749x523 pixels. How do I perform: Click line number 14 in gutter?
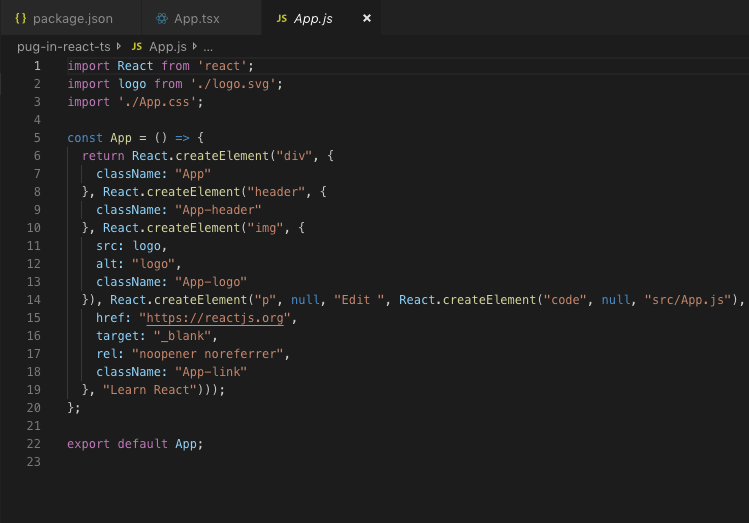pyautogui.click(x=33, y=300)
